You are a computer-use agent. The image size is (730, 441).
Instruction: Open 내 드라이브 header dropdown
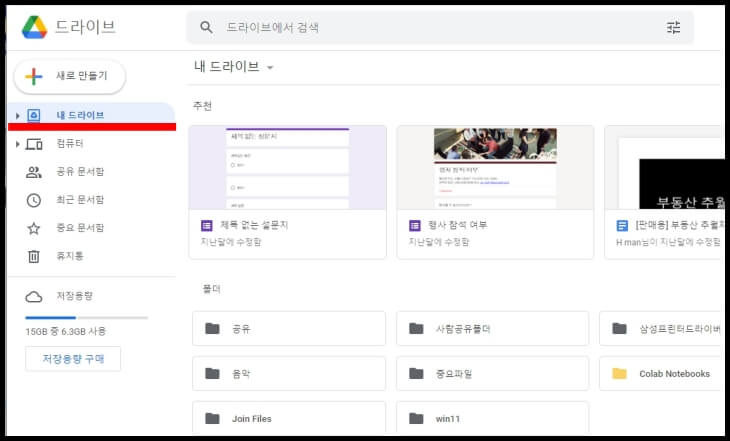270,68
